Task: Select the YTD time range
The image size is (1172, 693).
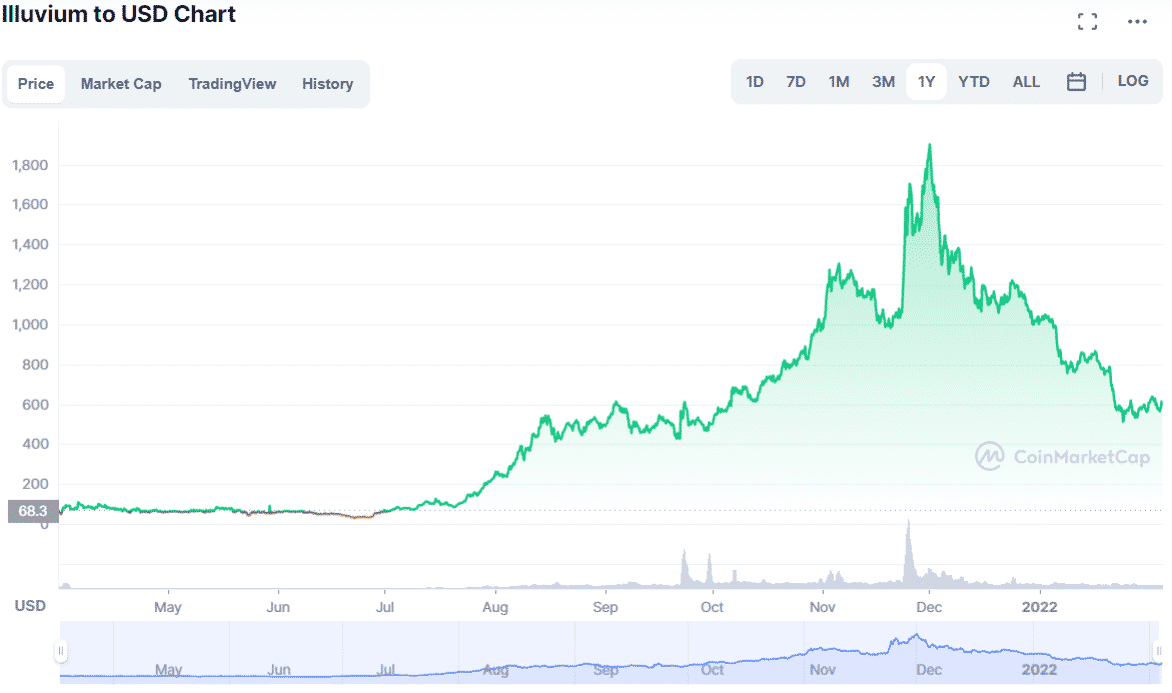Action: click(974, 81)
